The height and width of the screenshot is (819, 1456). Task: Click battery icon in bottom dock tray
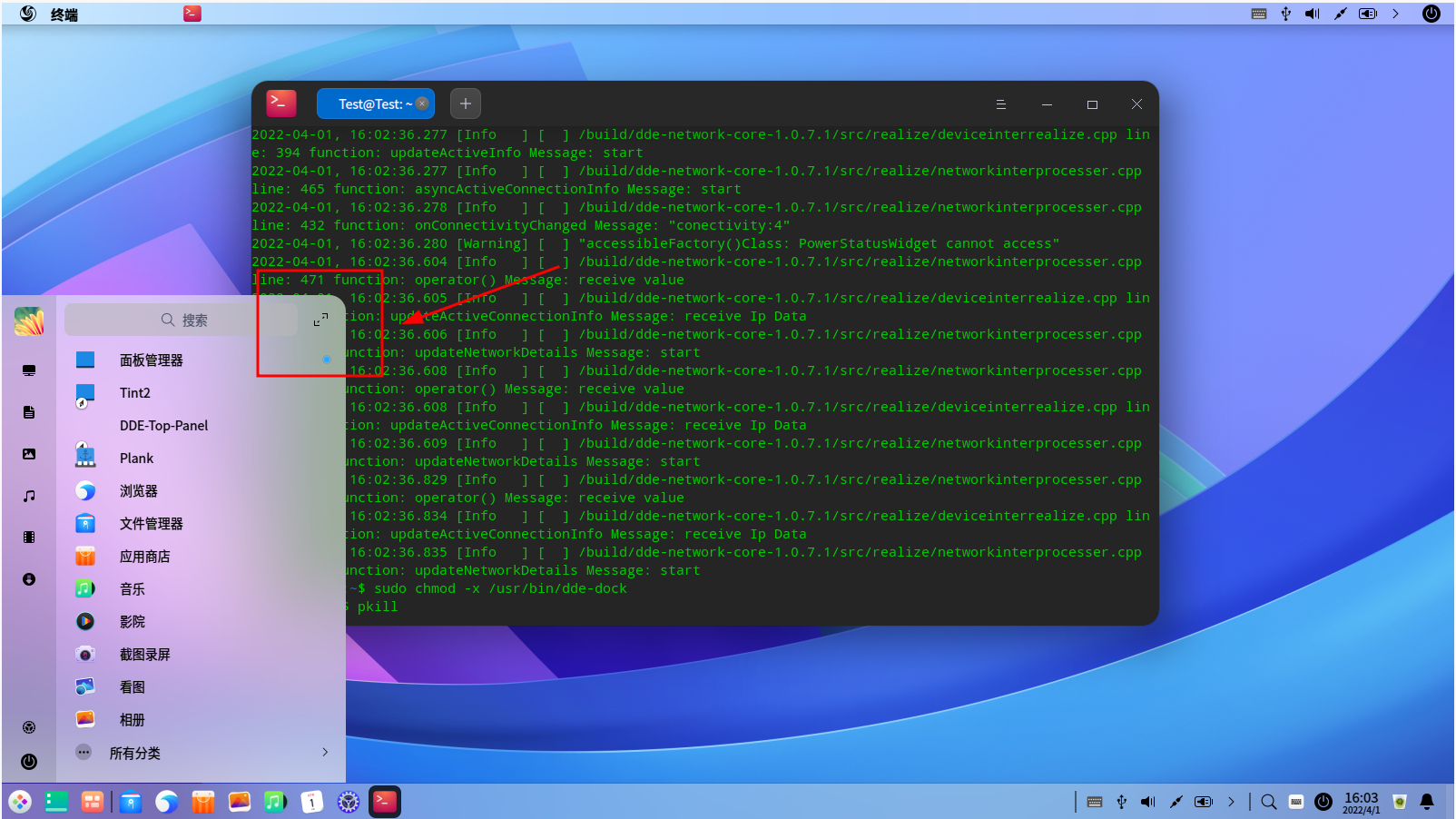(x=1204, y=802)
